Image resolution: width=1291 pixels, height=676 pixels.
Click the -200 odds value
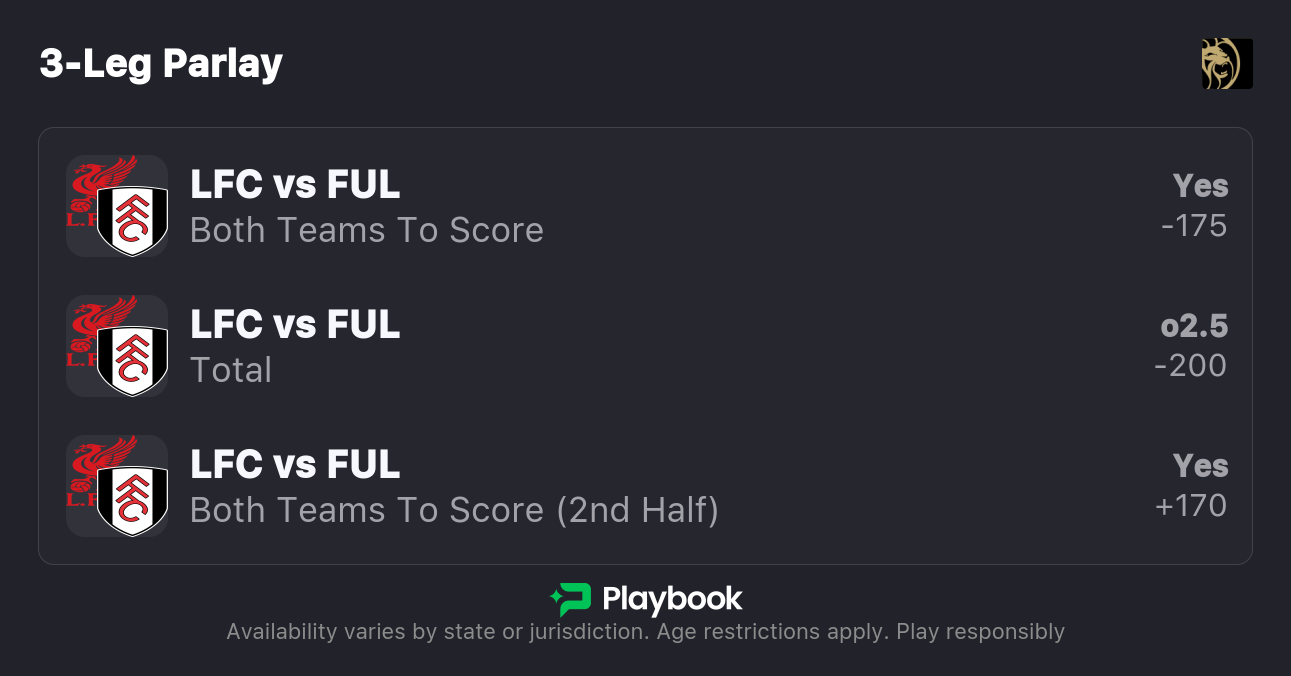pos(1190,366)
